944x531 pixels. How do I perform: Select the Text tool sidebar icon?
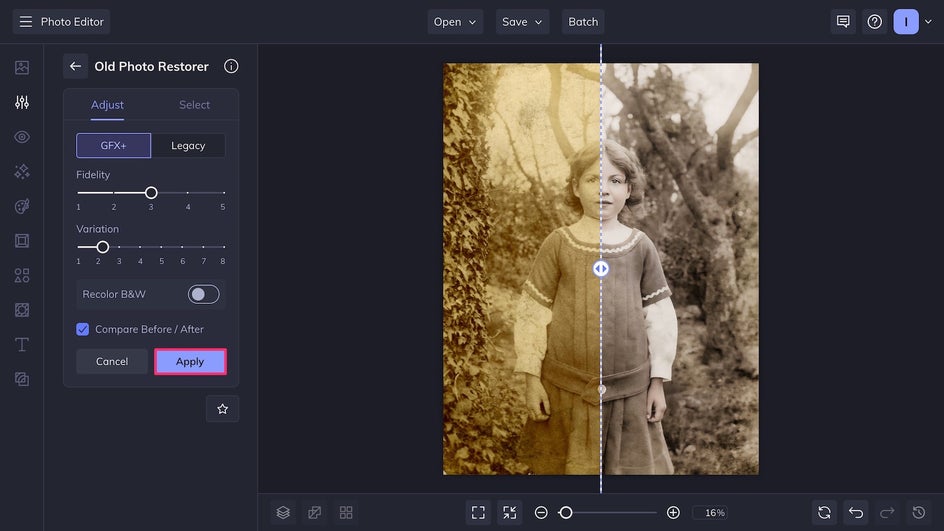[22, 344]
